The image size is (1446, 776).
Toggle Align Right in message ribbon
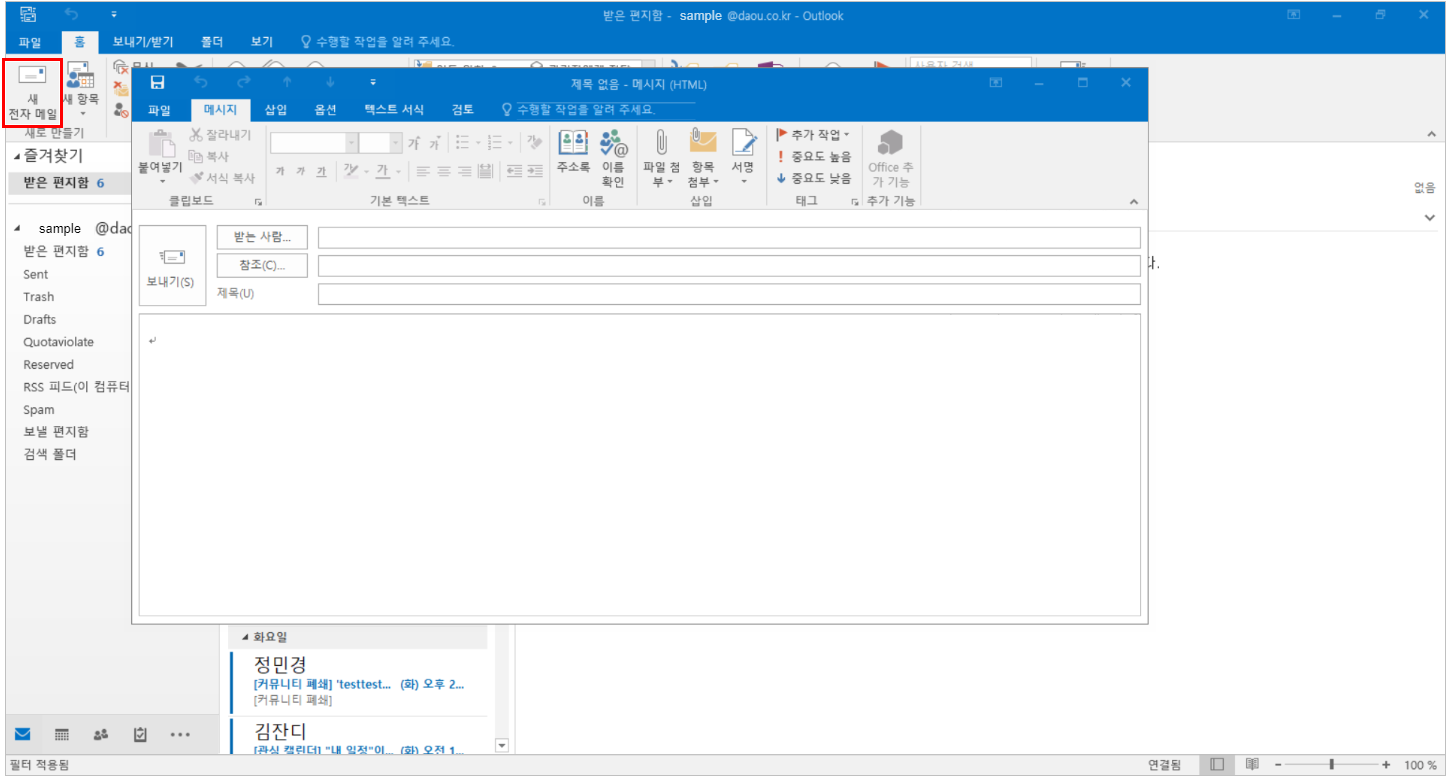coord(465,171)
